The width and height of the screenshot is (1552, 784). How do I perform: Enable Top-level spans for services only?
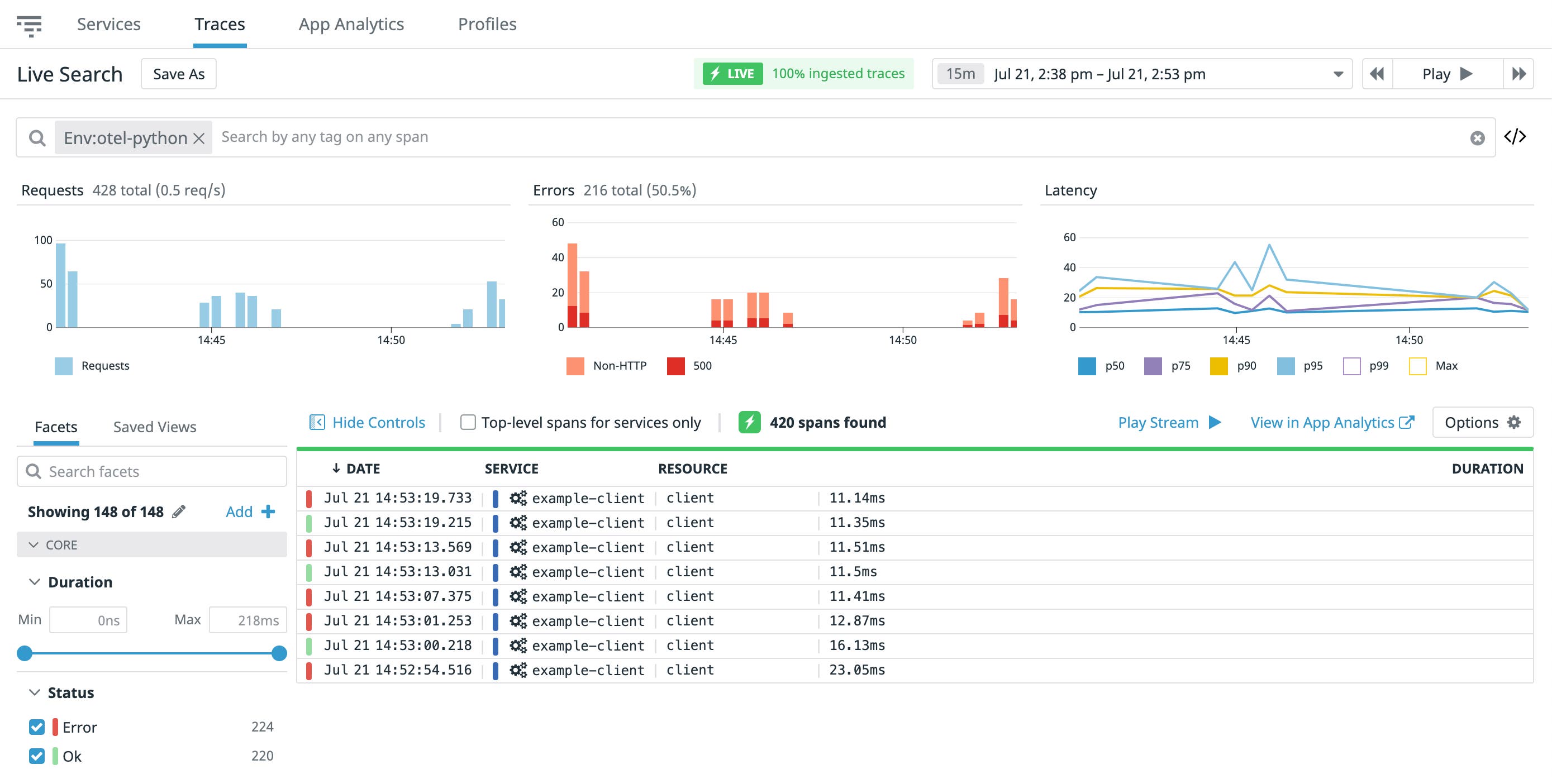click(x=468, y=422)
